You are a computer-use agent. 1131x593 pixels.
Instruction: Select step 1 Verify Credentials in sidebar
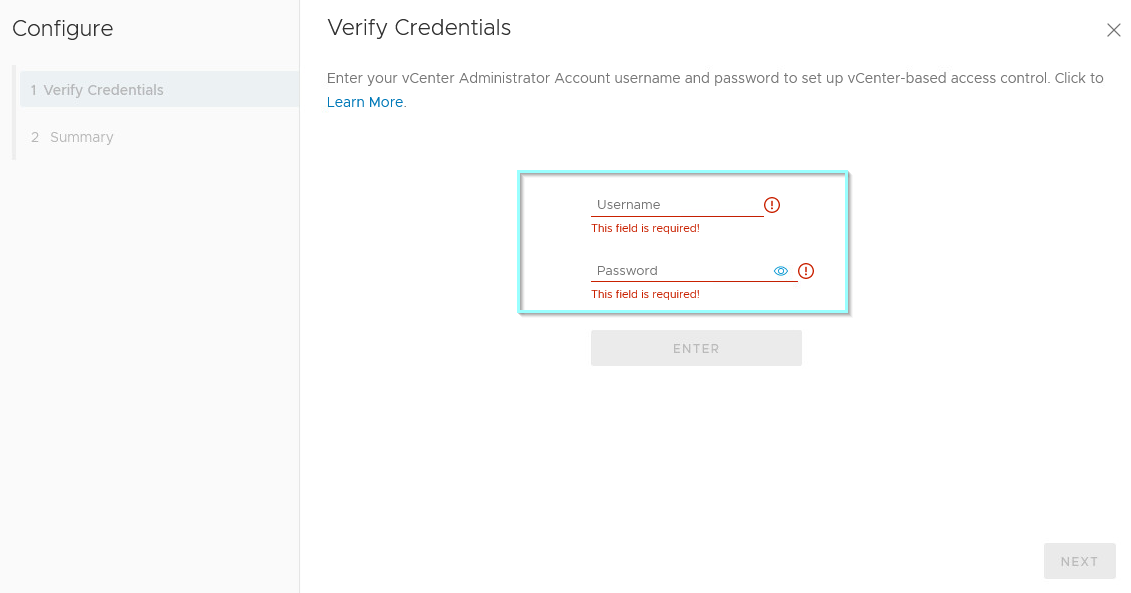point(159,89)
